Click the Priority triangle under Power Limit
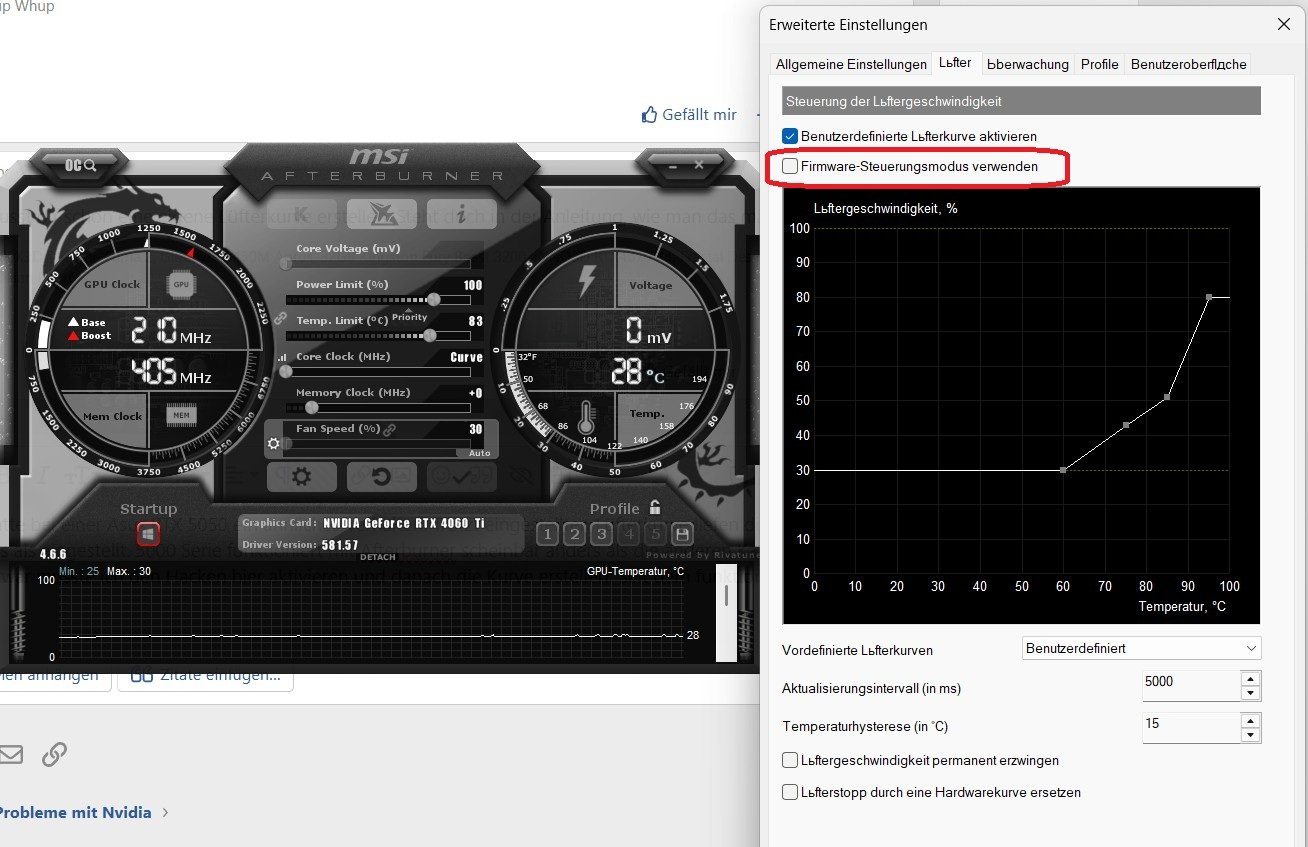1308x847 pixels. point(408,310)
